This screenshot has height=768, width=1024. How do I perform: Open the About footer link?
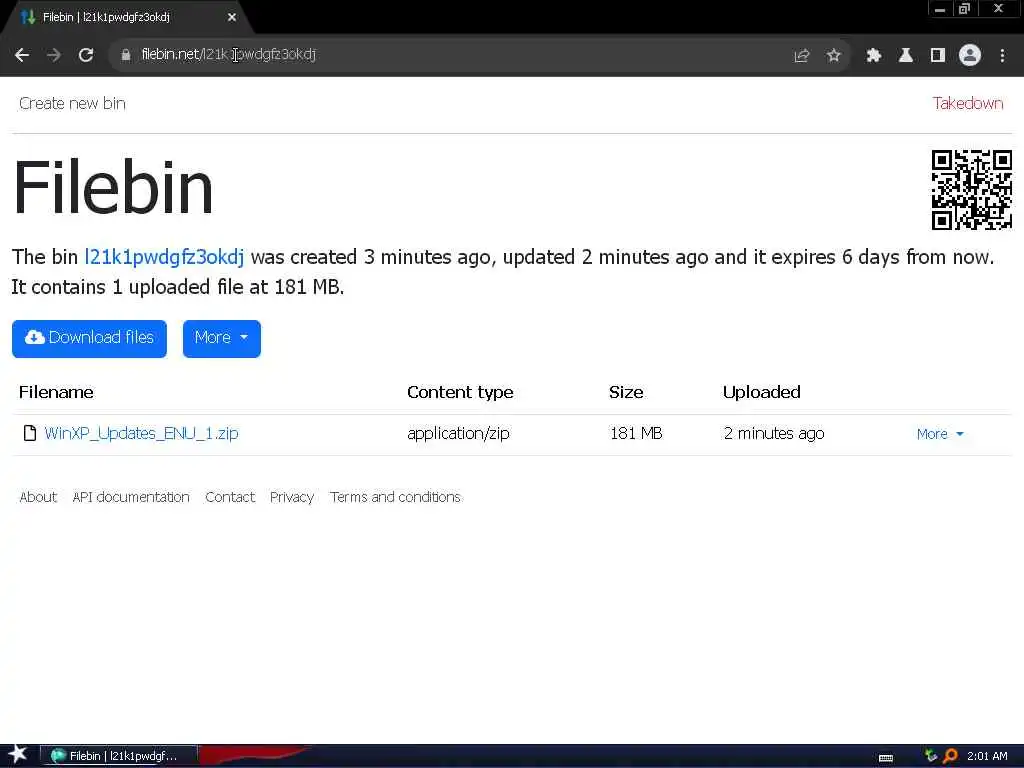pos(38,497)
